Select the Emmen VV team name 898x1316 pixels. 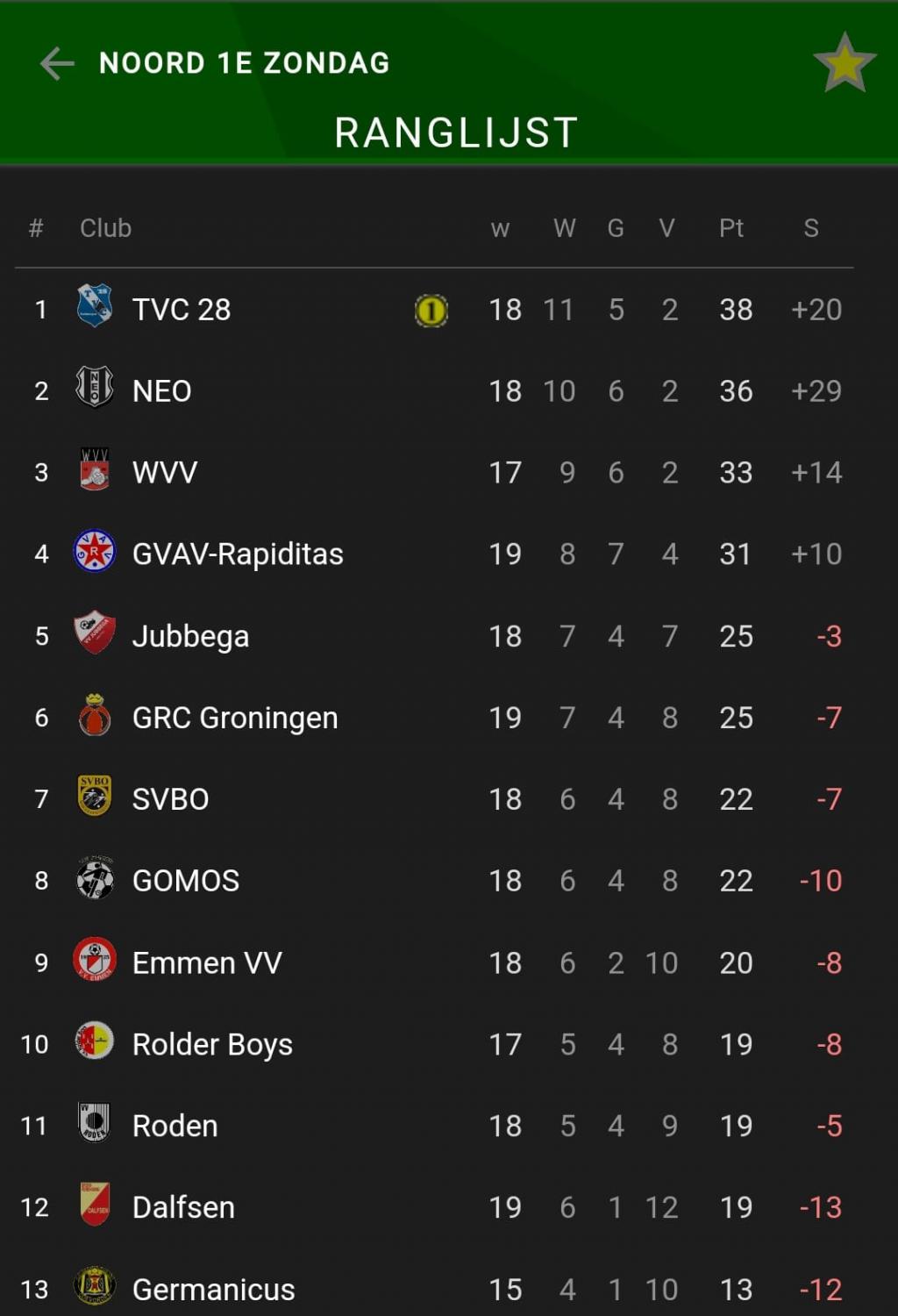207,962
